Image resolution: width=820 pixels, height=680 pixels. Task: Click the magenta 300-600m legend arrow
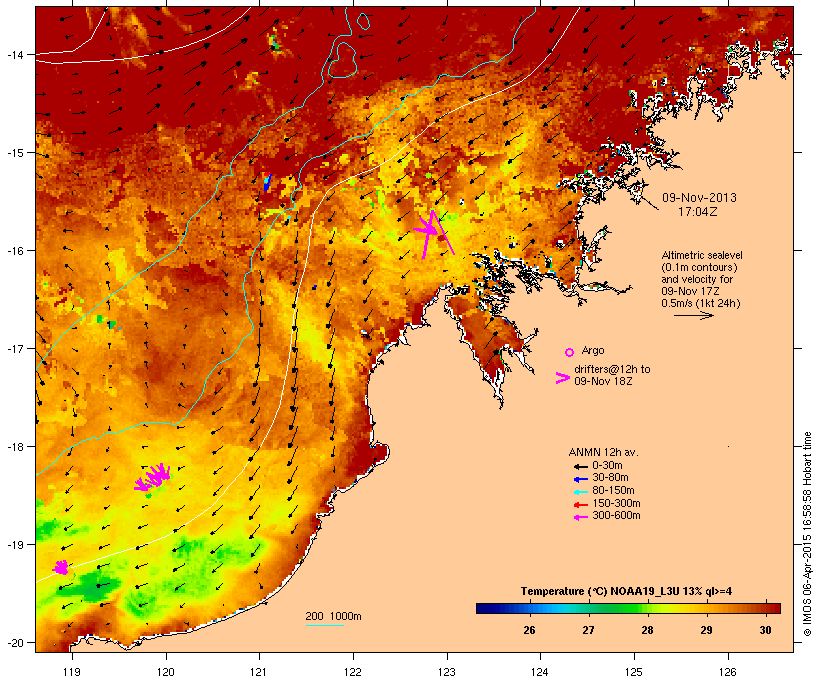tap(581, 517)
